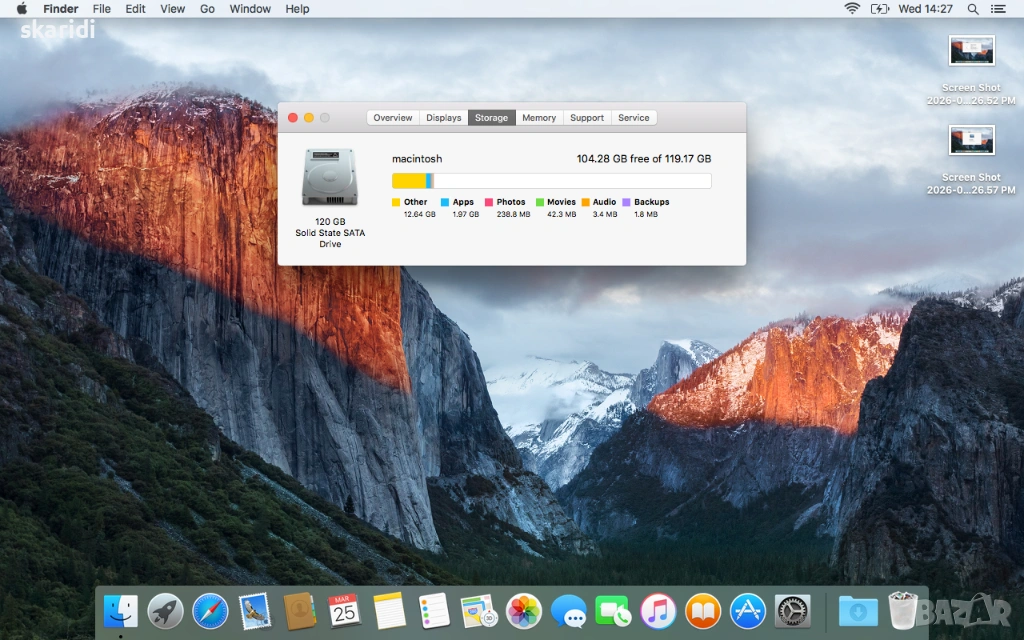Image resolution: width=1024 pixels, height=640 pixels.
Task: Click the Spotlight search magnifier icon
Action: pos(973,9)
